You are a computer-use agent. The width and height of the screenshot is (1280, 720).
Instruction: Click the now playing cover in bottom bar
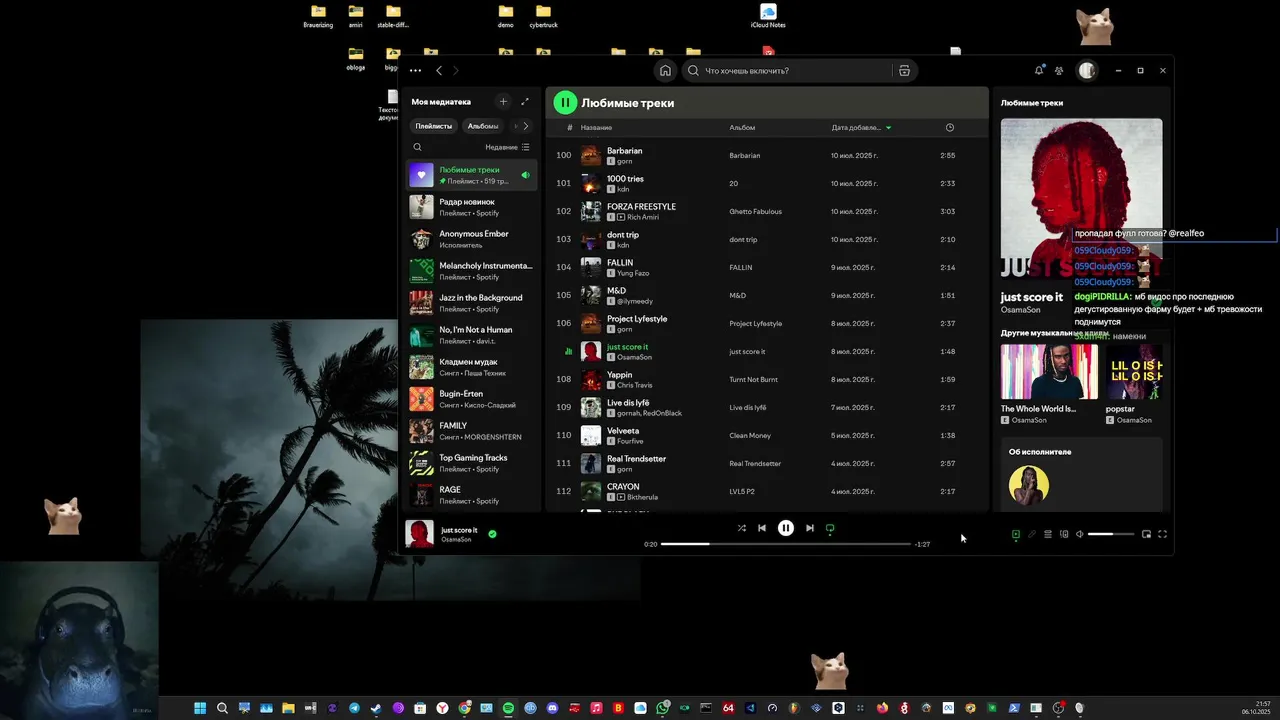tap(419, 534)
